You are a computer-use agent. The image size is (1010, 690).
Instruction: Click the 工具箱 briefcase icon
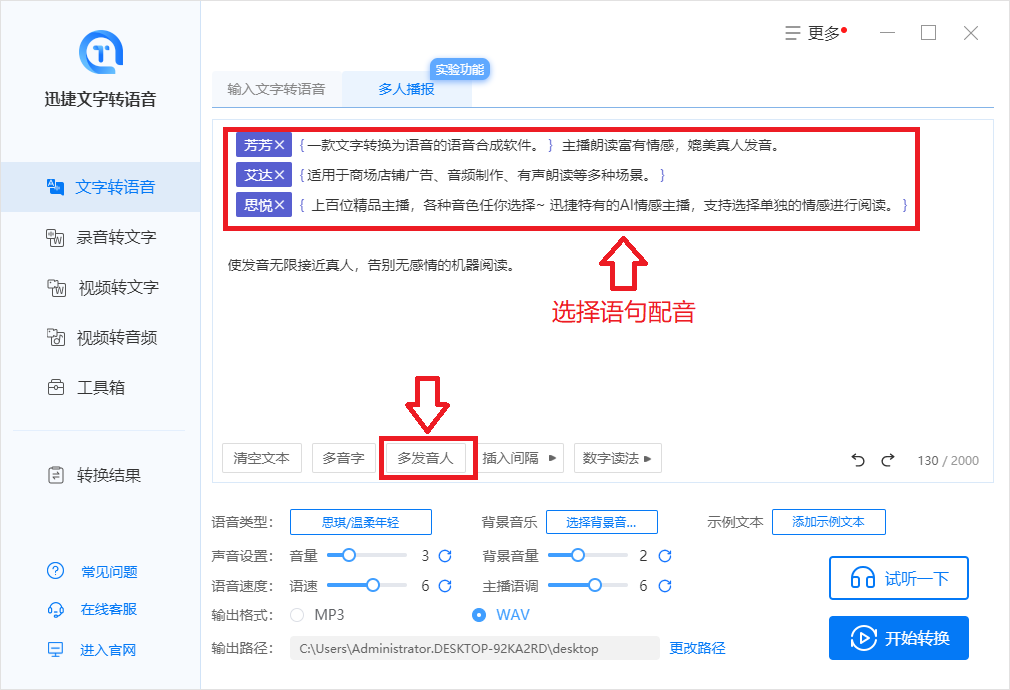click(x=56, y=387)
